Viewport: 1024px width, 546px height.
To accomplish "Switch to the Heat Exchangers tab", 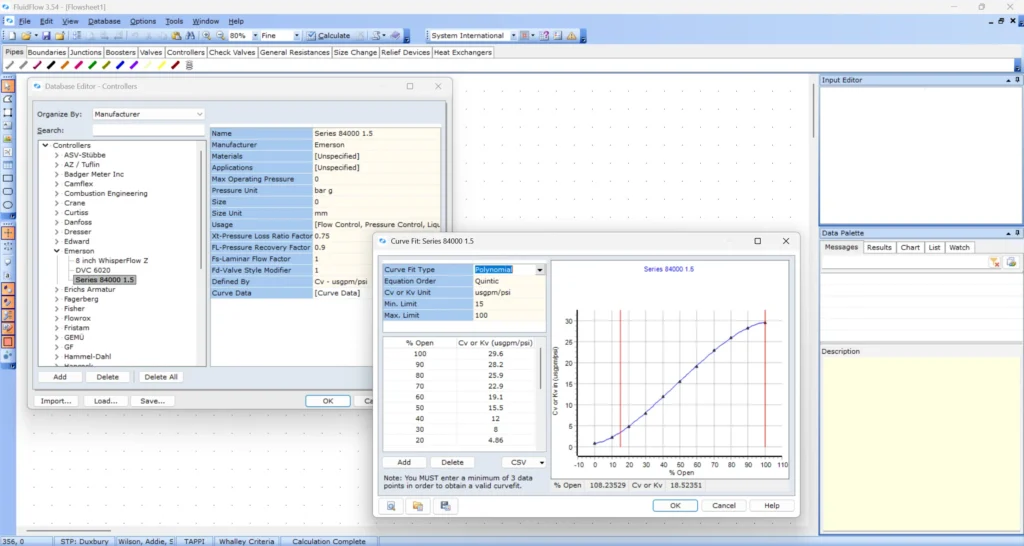I will 462,52.
